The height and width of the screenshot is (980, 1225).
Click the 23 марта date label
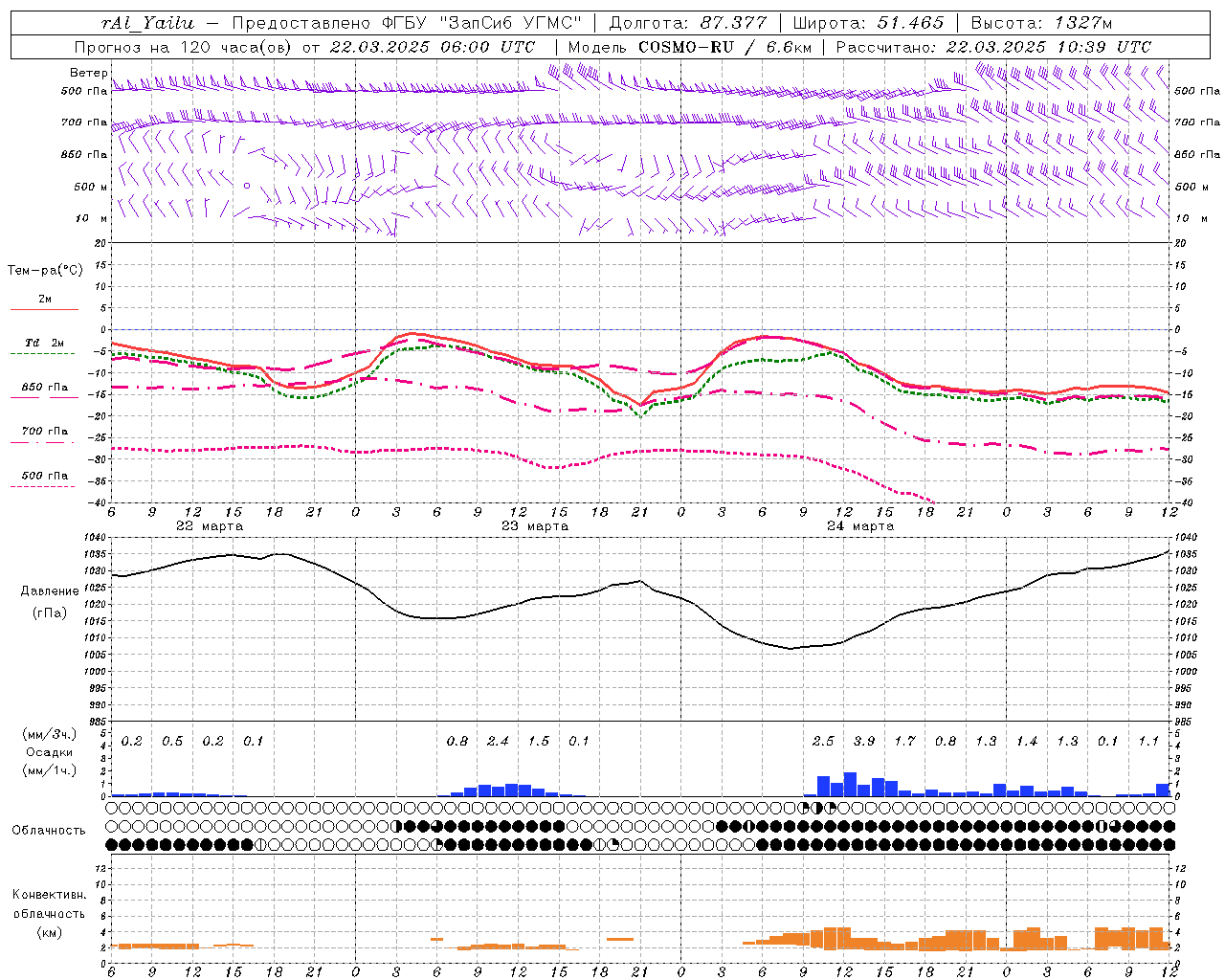point(535,526)
